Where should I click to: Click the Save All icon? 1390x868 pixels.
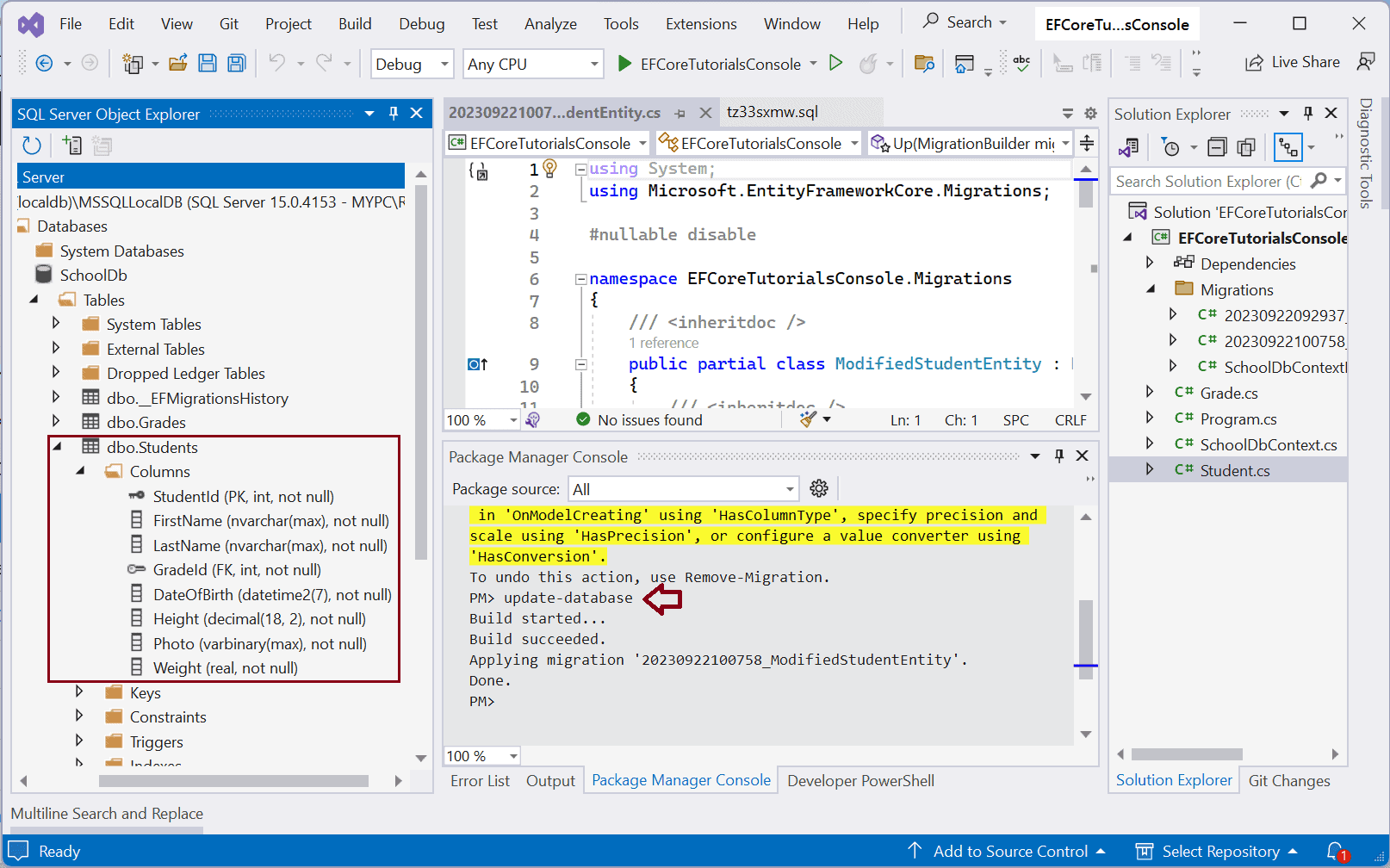(x=237, y=63)
